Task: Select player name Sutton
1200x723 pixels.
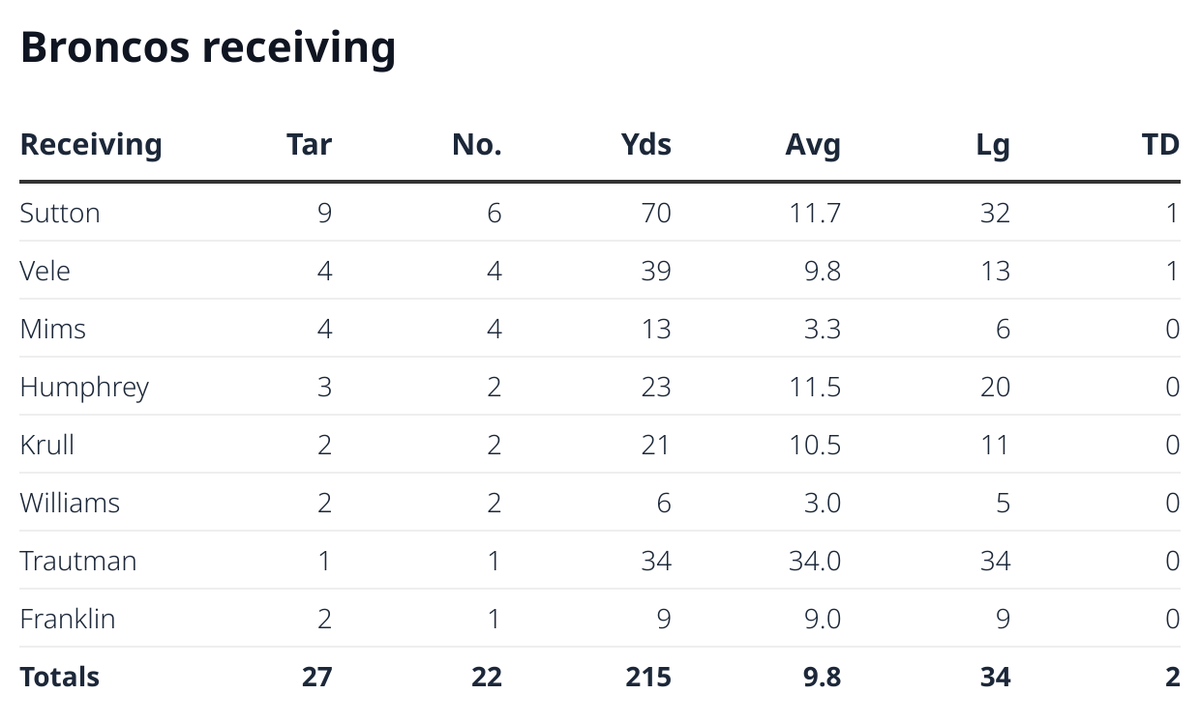Action: (x=60, y=213)
